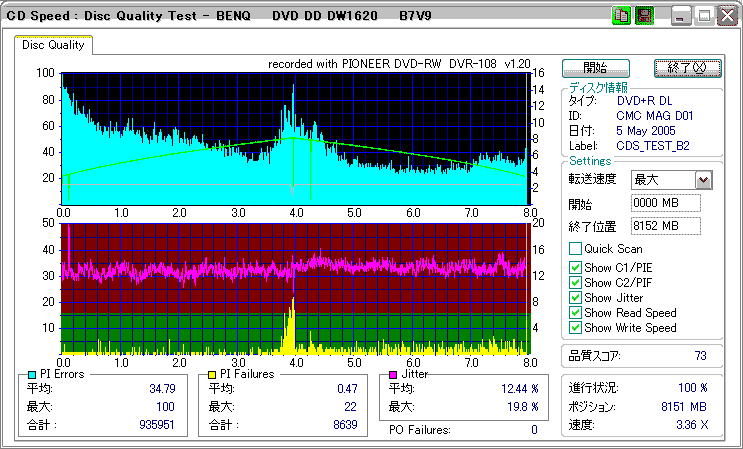Toggle the Show C2/PIF checkbox
743x449 pixels.
tap(575, 282)
